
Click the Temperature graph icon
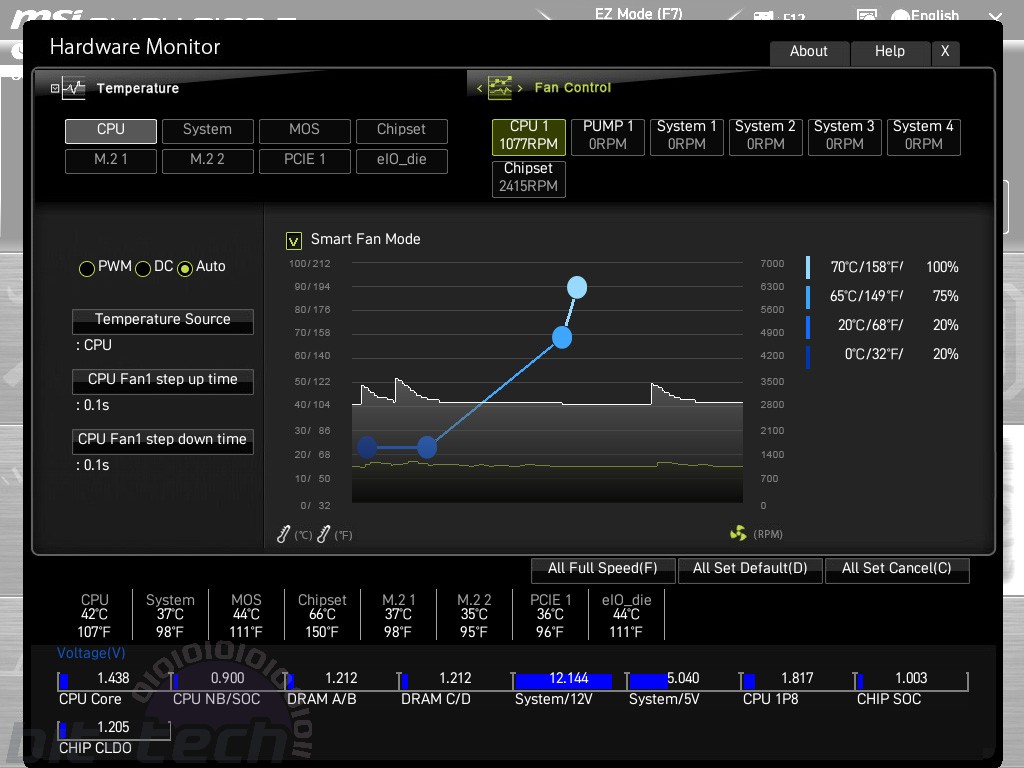[74, 88]
